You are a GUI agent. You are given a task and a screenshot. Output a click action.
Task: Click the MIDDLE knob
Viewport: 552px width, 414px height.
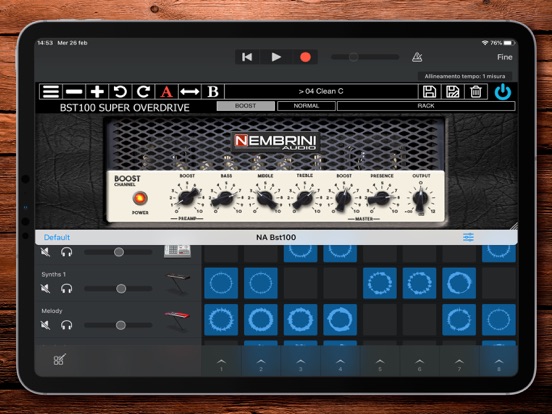pos(266,198)
